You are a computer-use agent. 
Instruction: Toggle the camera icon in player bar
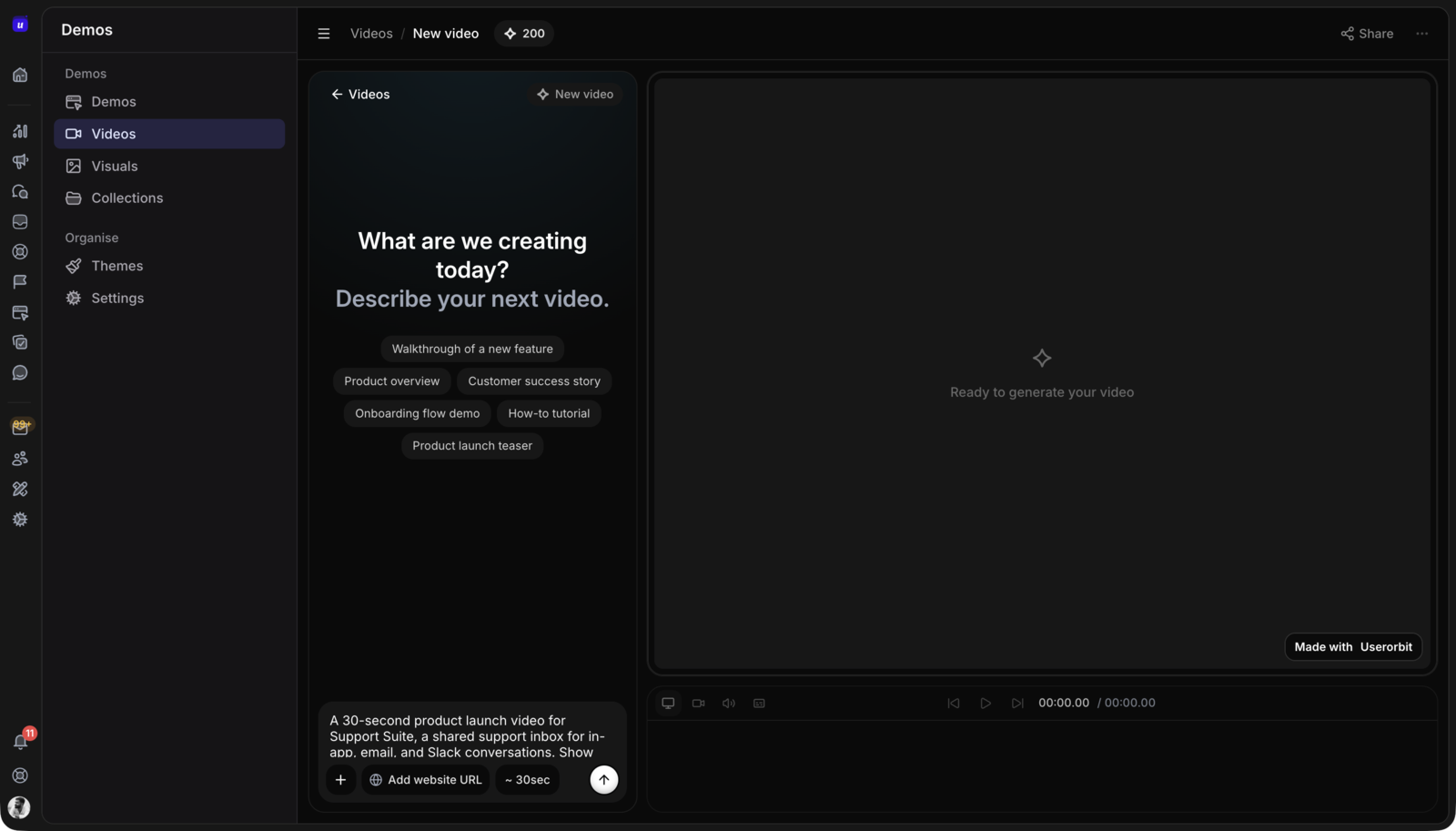click(699, 703)
